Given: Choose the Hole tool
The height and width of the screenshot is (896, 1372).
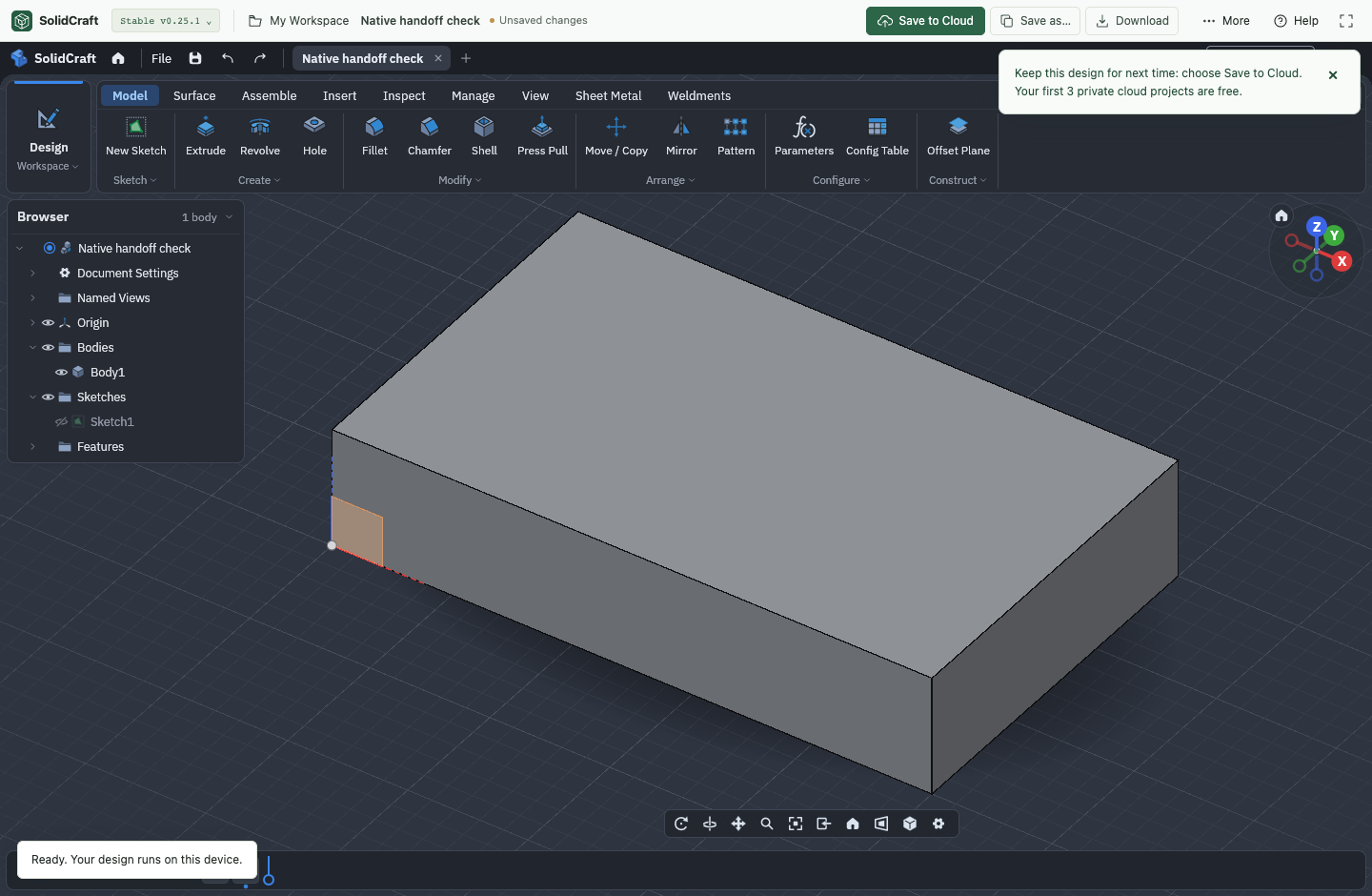Looking at the screenshot, I should (x=314, y=136).
